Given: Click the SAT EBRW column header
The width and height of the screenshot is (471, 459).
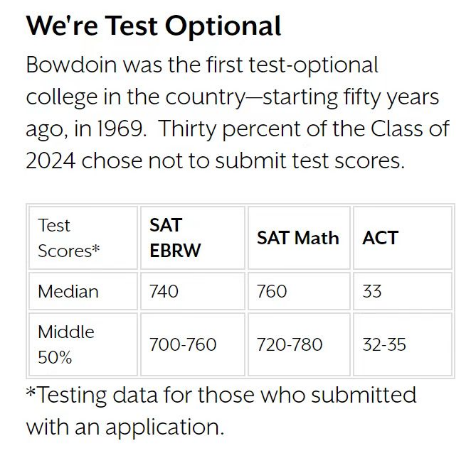Looking at the screenshot, I should click(x=193, y=238).
